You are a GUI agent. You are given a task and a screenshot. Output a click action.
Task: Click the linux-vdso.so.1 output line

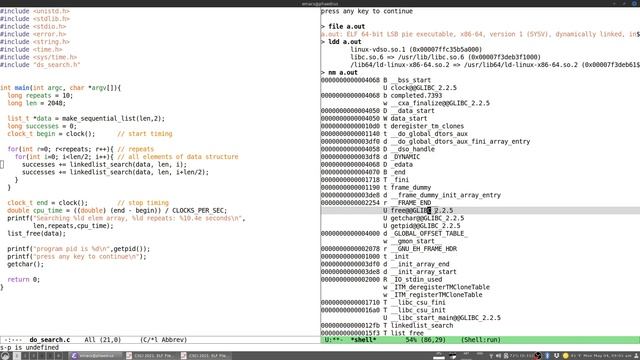pyautogui.click(x=416, y=49)
